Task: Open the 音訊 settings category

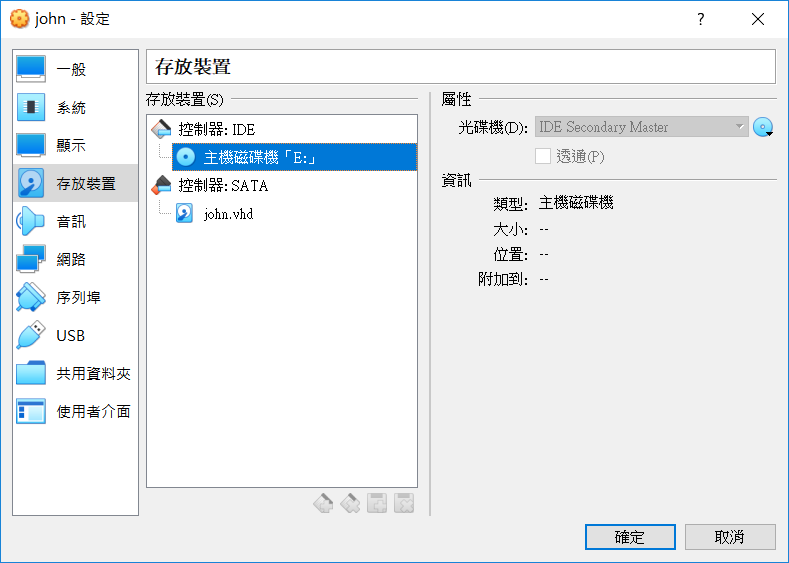Action: 75,221
